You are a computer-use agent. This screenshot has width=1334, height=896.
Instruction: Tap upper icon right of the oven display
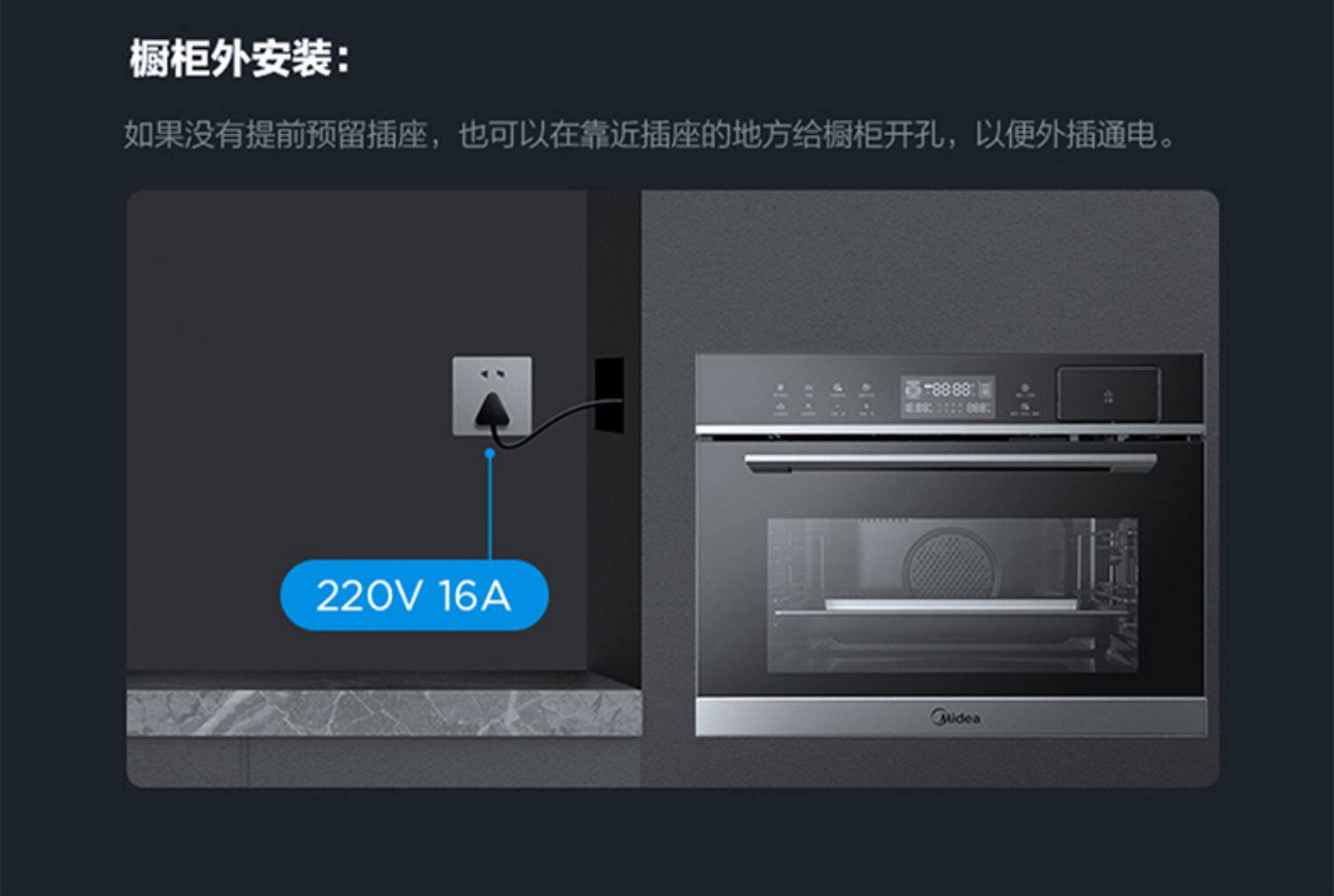tap(1025, 390)
